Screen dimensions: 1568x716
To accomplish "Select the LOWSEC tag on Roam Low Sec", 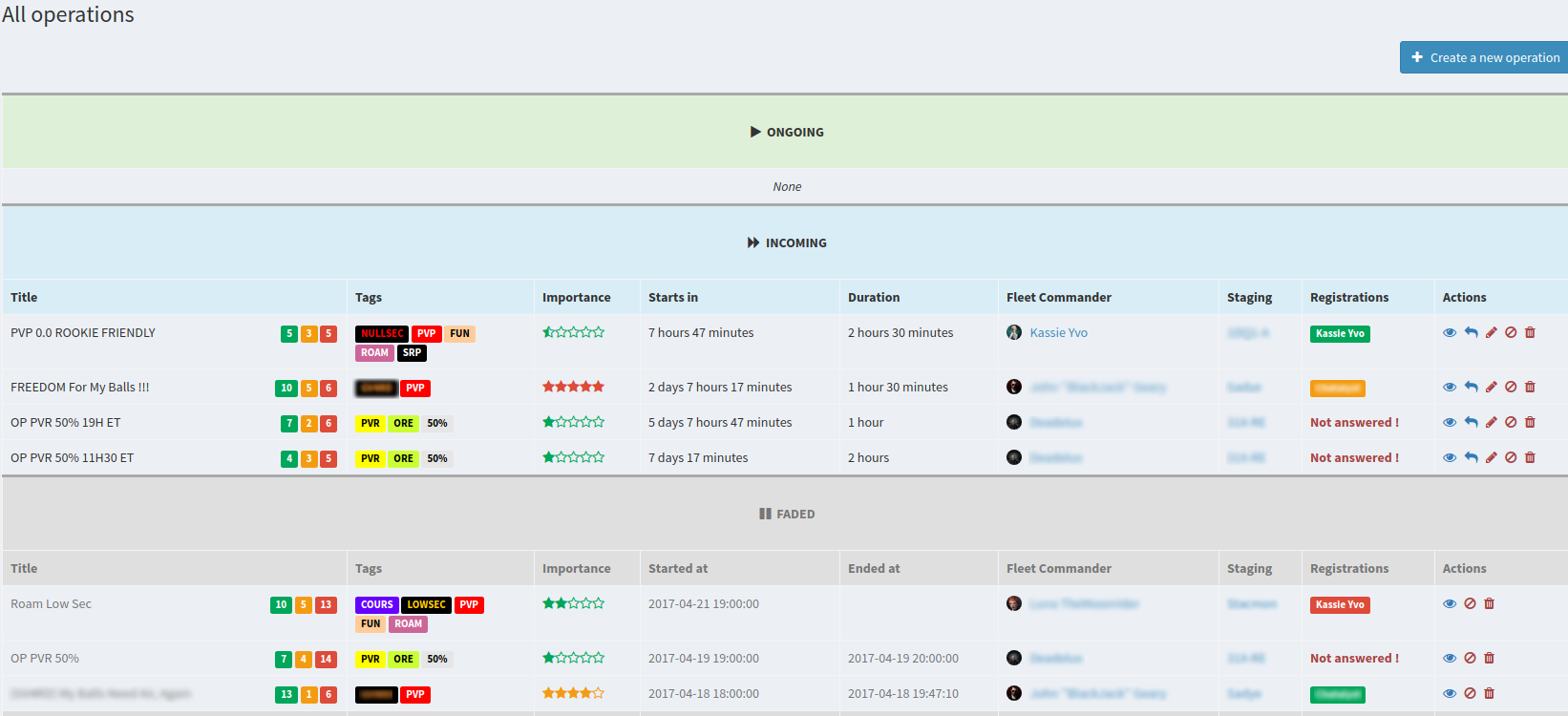I will point(426,604).
